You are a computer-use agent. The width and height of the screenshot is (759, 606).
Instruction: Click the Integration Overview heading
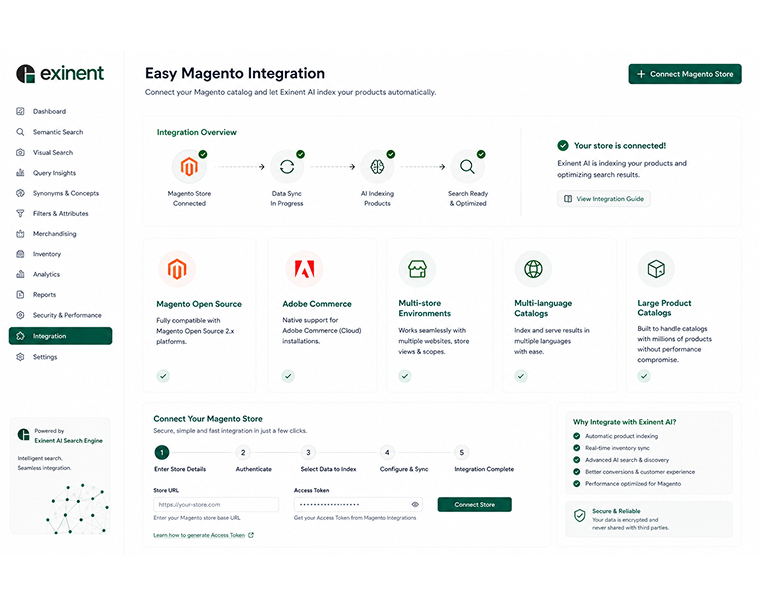click(197, 132)
